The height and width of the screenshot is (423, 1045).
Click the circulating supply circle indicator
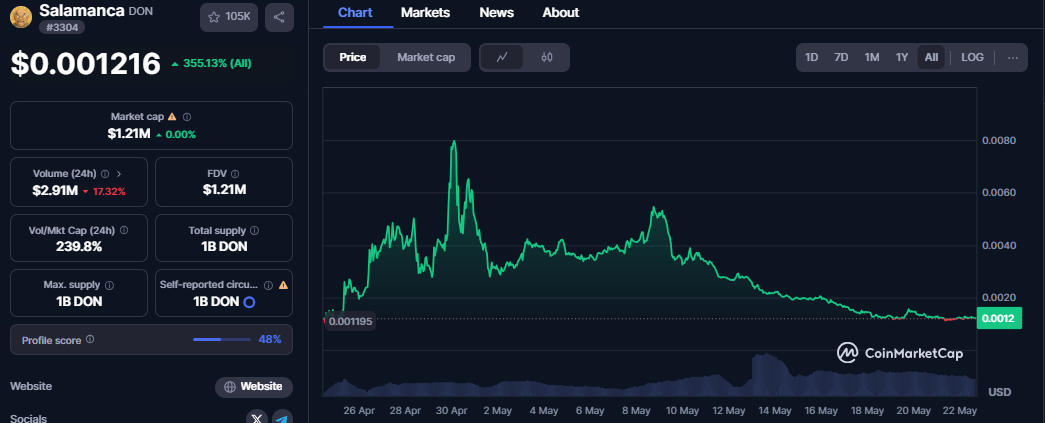pos(249,302)
